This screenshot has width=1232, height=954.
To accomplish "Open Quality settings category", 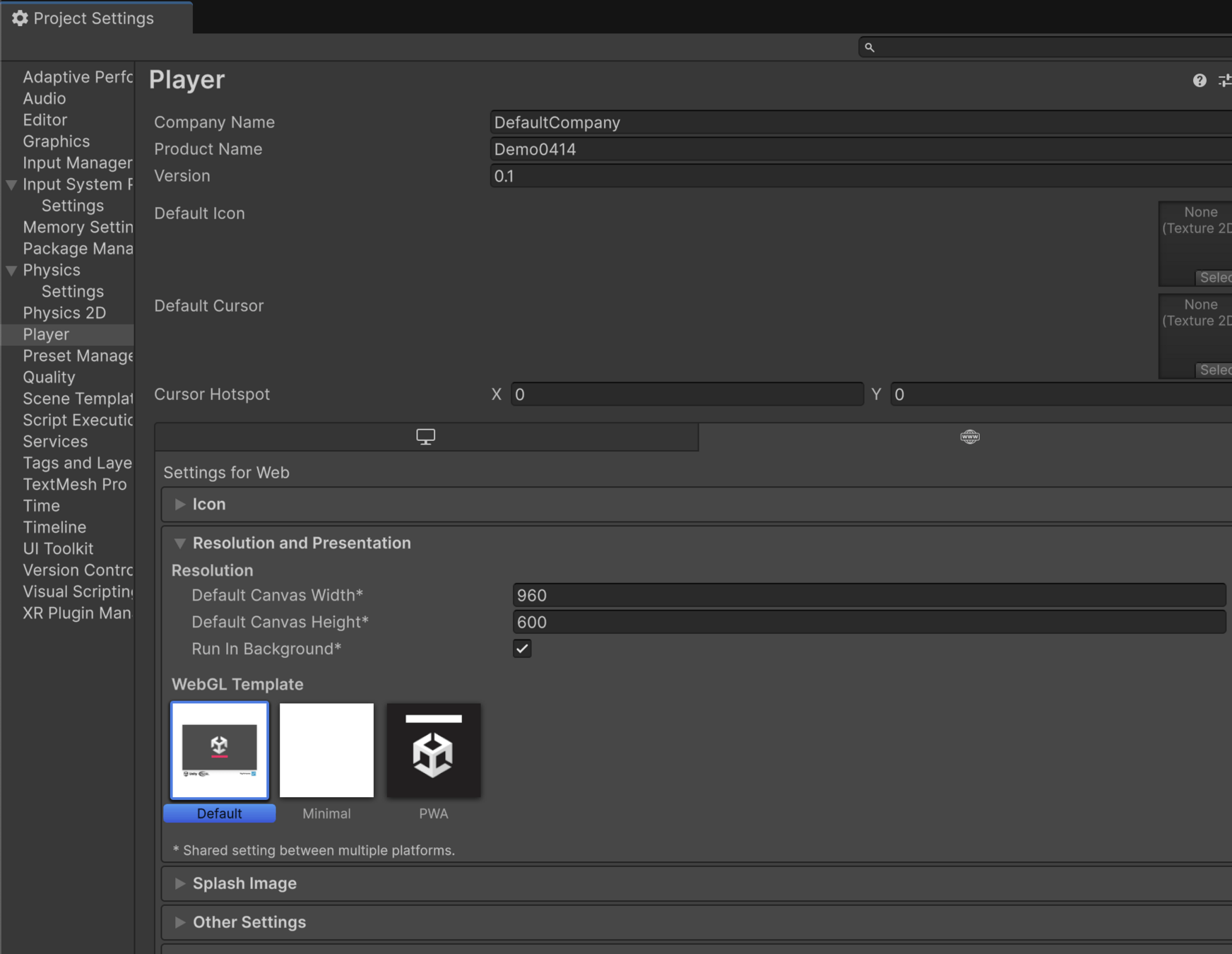I will [x=49, y=377].
